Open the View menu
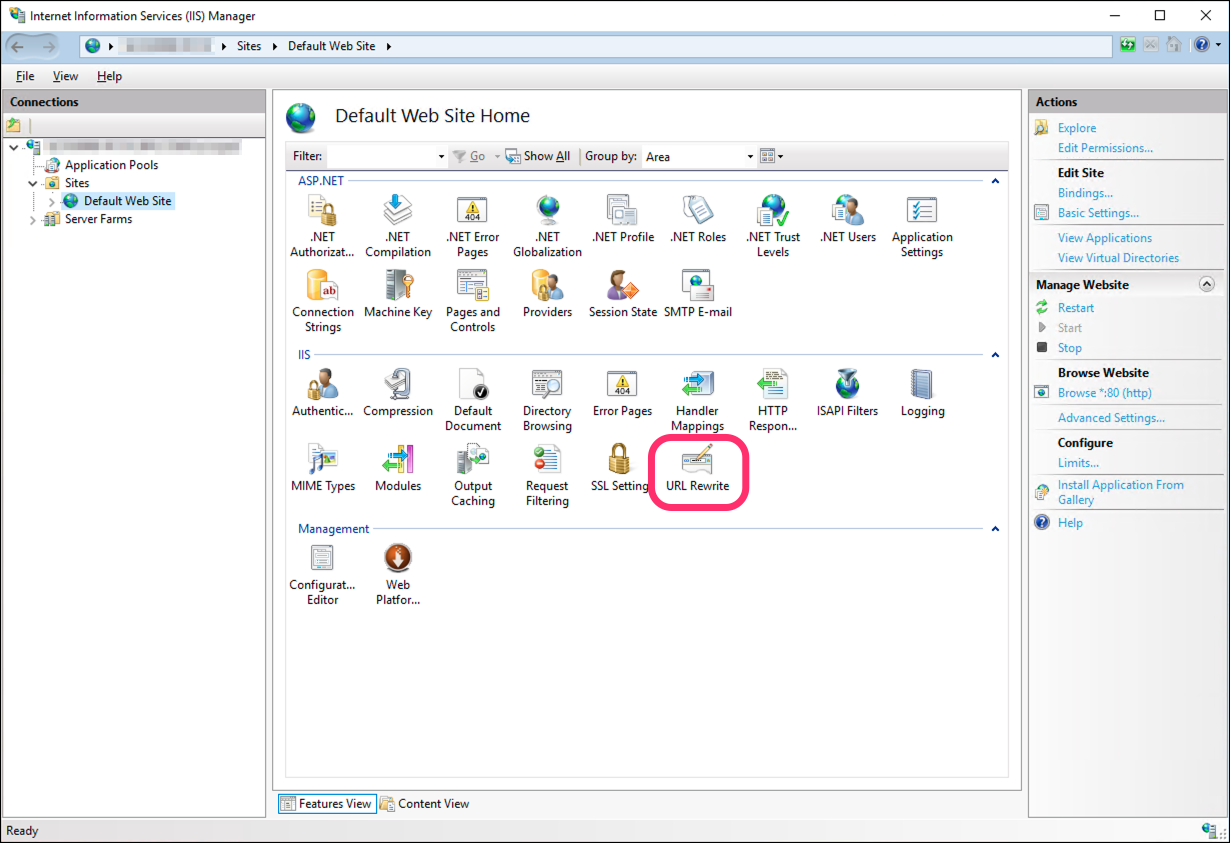This screenshot has height=843, width=1230. coord(65,76)
